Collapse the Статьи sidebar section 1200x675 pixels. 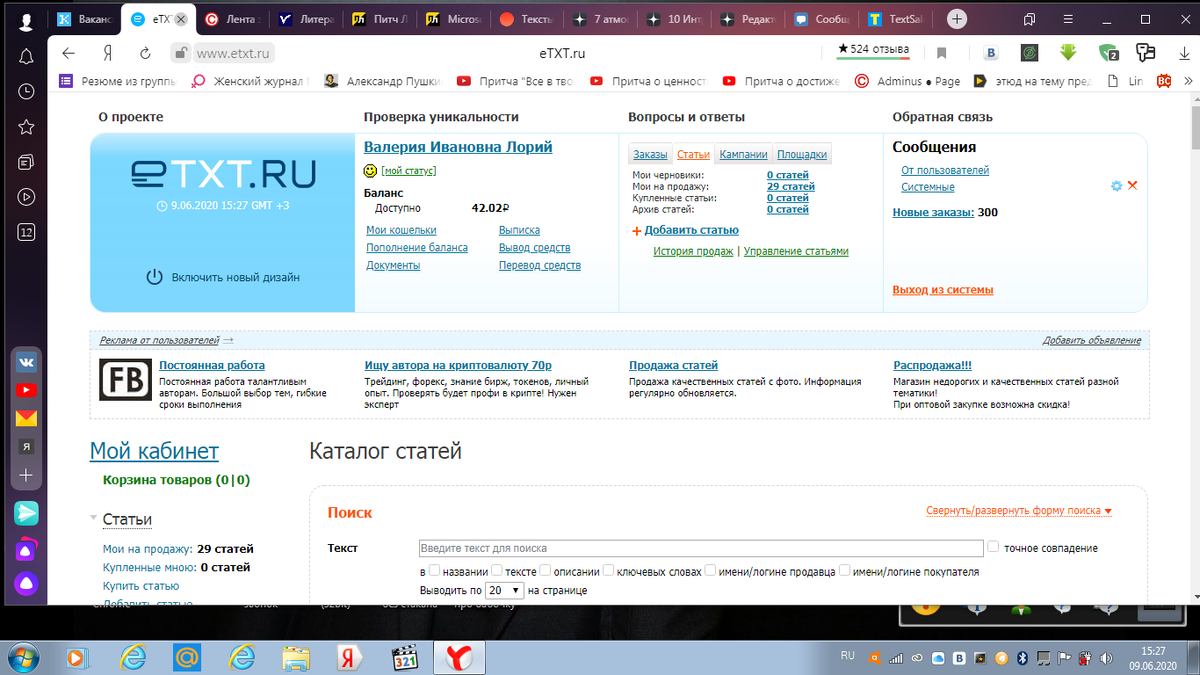[x=94, y=518]
